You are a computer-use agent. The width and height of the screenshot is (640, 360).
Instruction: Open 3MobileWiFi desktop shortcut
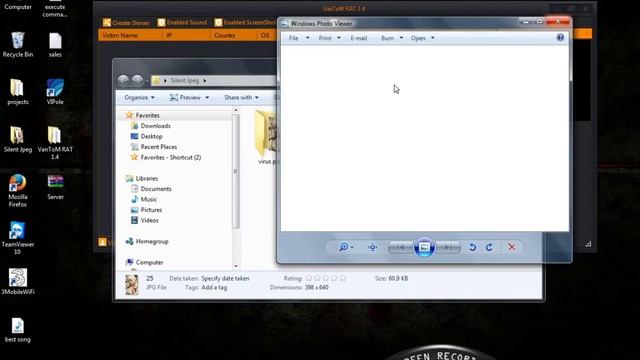tap(18, 281)
